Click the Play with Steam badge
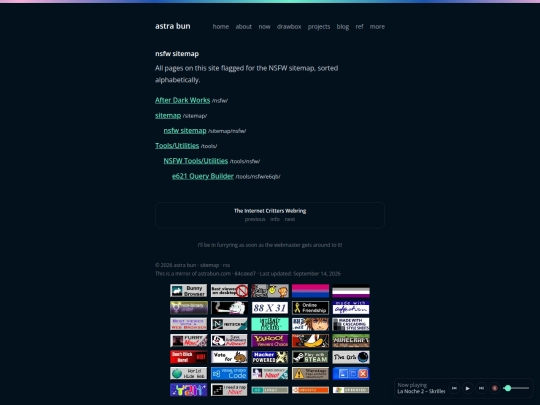 [310, 357]
